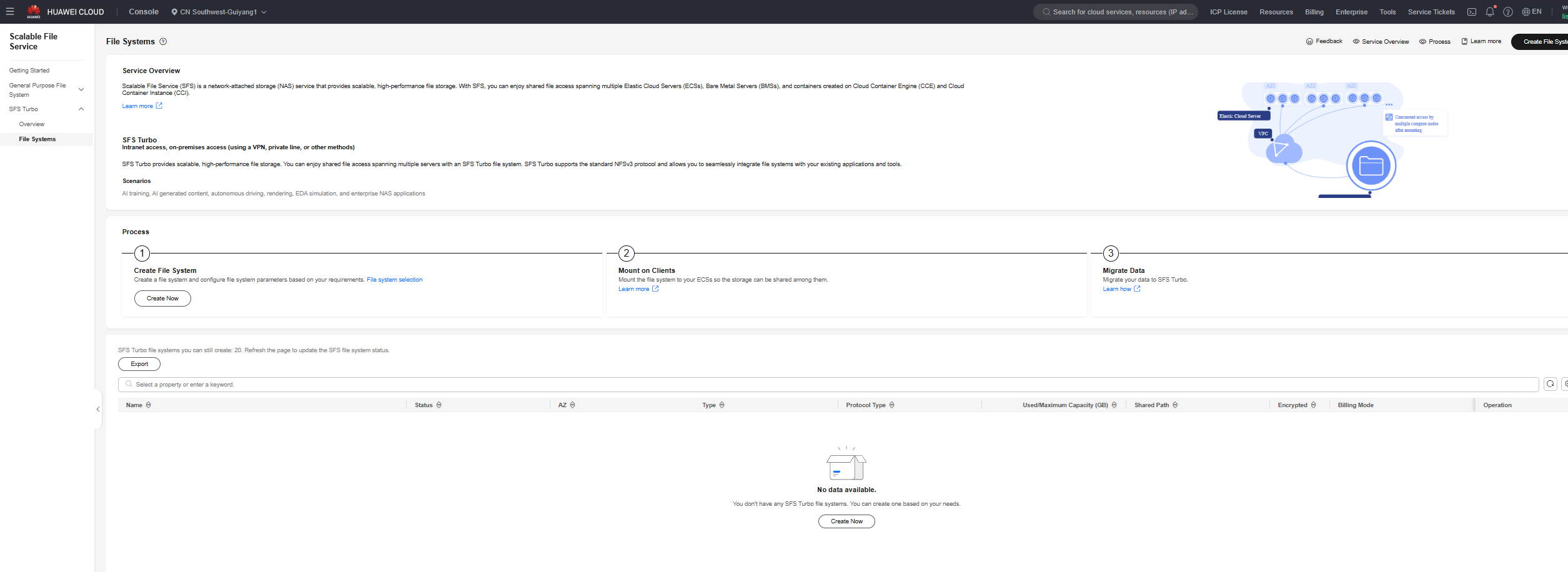This screenshot has width=1568, height=572.
Task: Click the Operation column header
Action: tap(1497, 405)
